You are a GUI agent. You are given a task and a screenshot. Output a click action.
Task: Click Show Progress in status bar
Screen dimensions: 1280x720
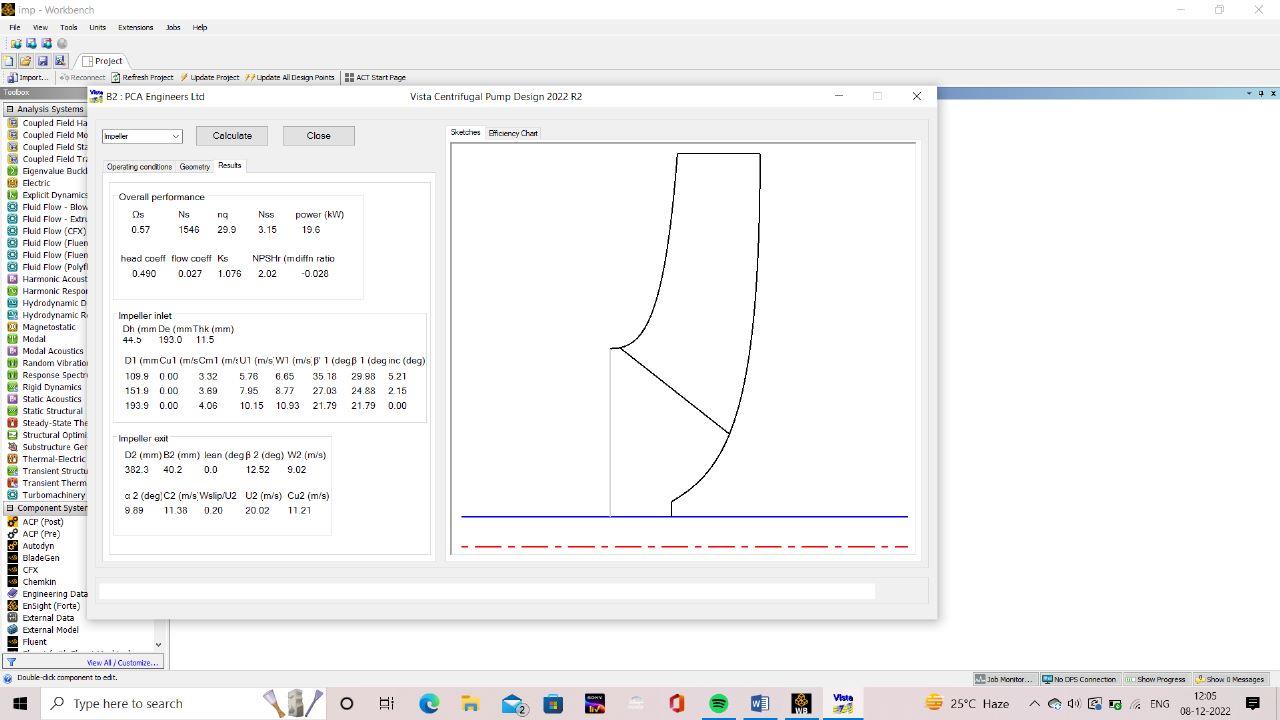pyautogui.click(x=1155, y=679)
